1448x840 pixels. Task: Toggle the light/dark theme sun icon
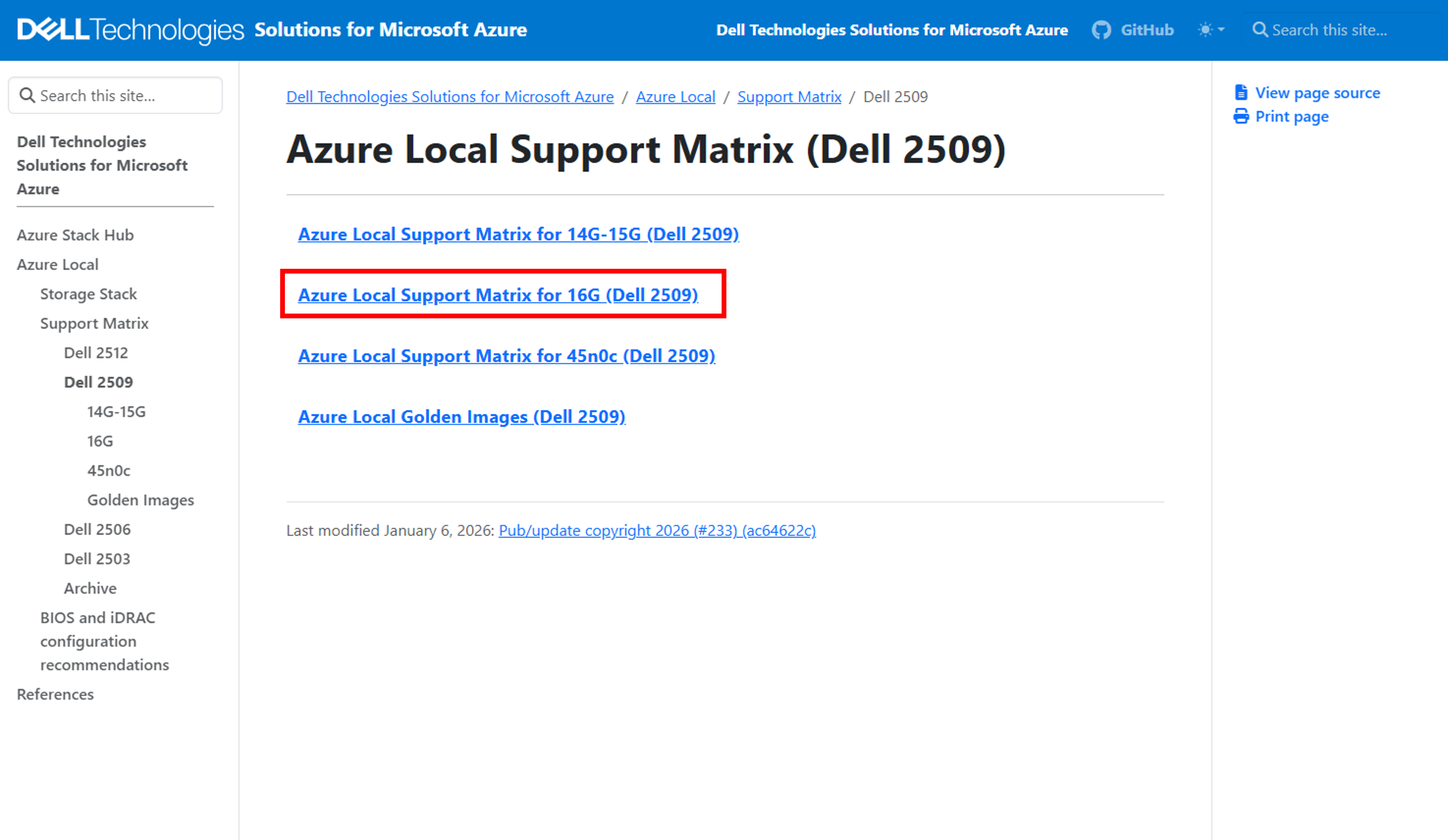[1205, 30]
